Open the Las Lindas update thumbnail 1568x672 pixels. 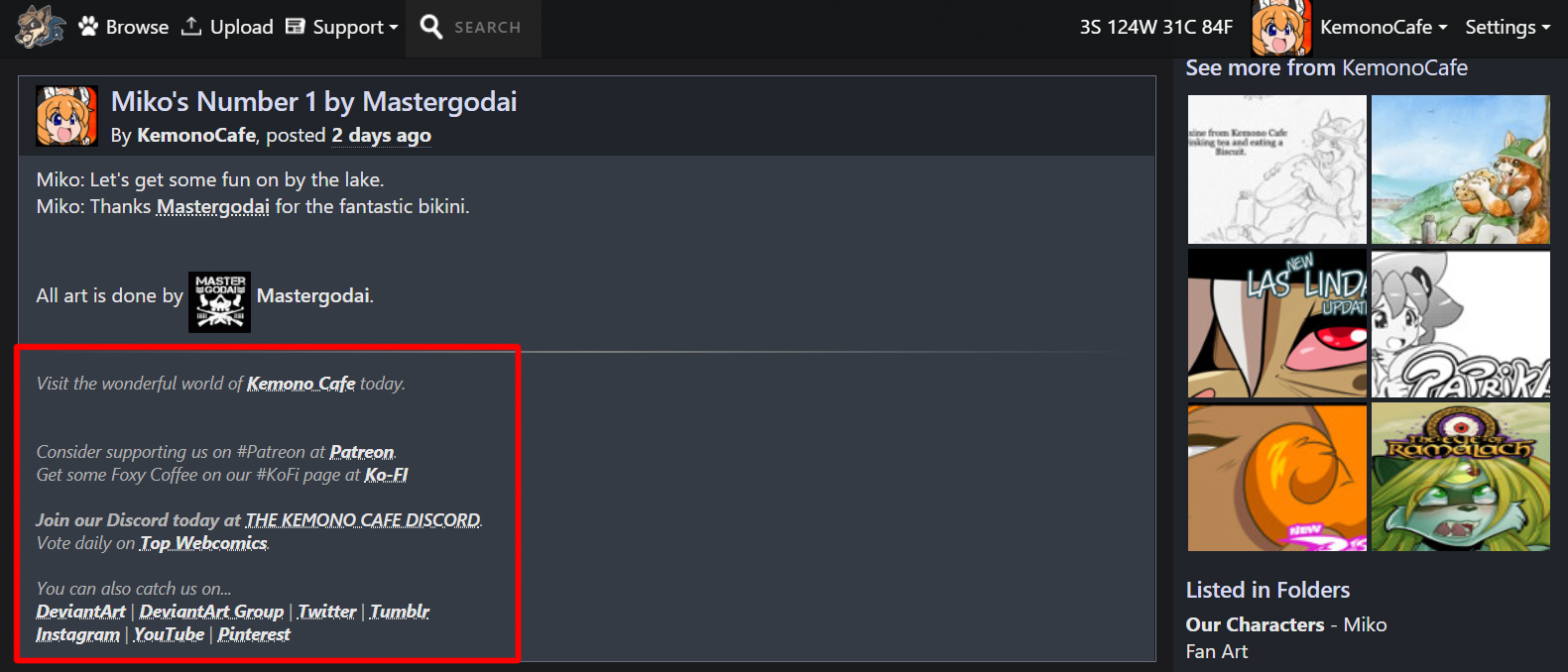point(1277,323)
